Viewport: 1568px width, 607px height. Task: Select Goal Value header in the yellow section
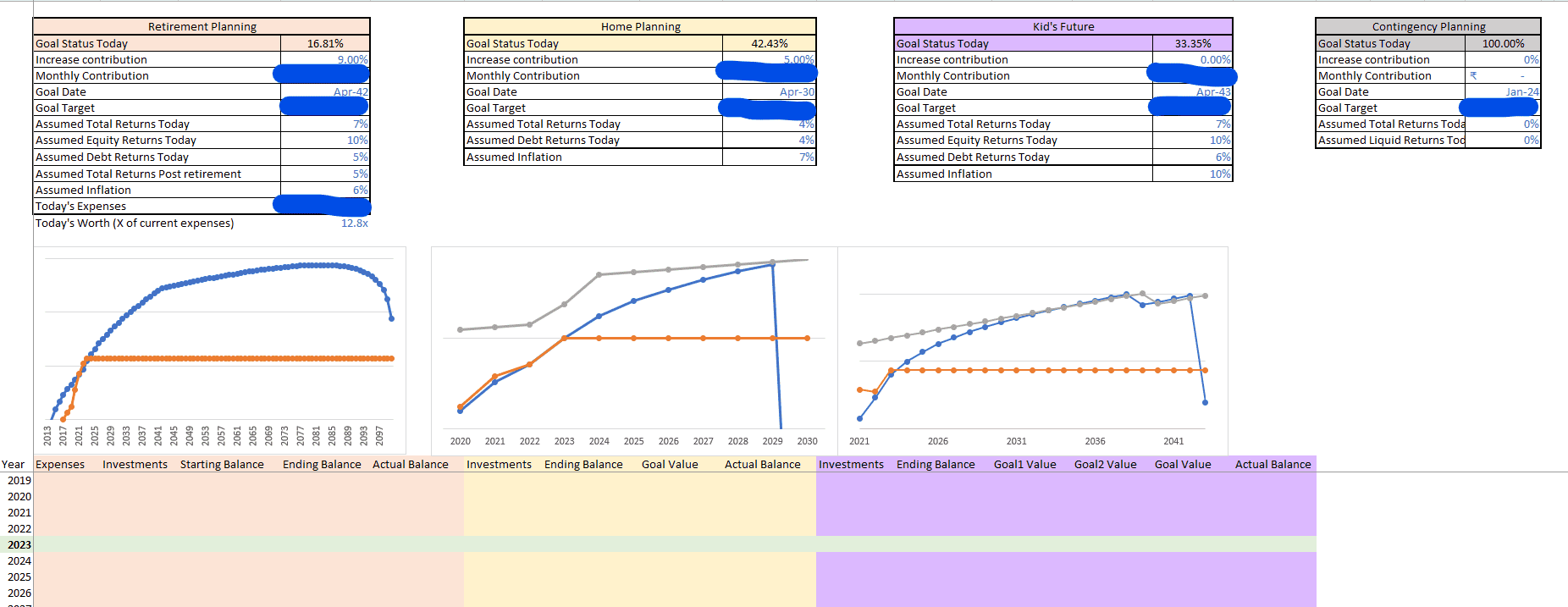coord(670,464)
